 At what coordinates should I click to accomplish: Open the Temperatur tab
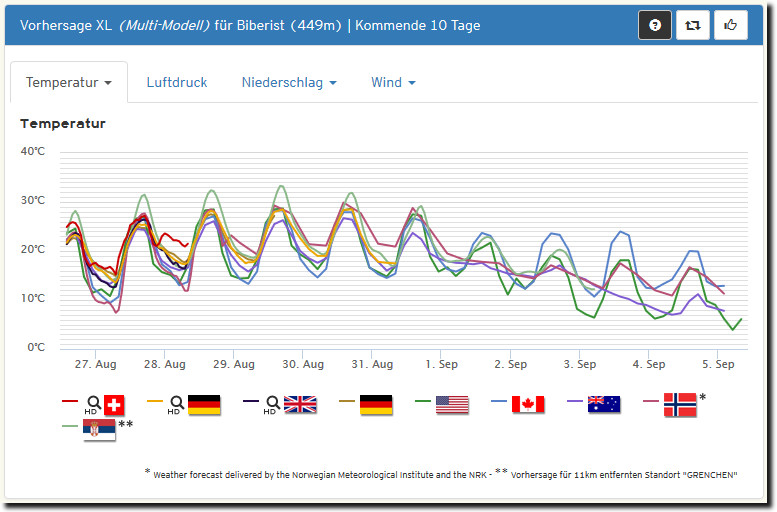tap(69, 82)
